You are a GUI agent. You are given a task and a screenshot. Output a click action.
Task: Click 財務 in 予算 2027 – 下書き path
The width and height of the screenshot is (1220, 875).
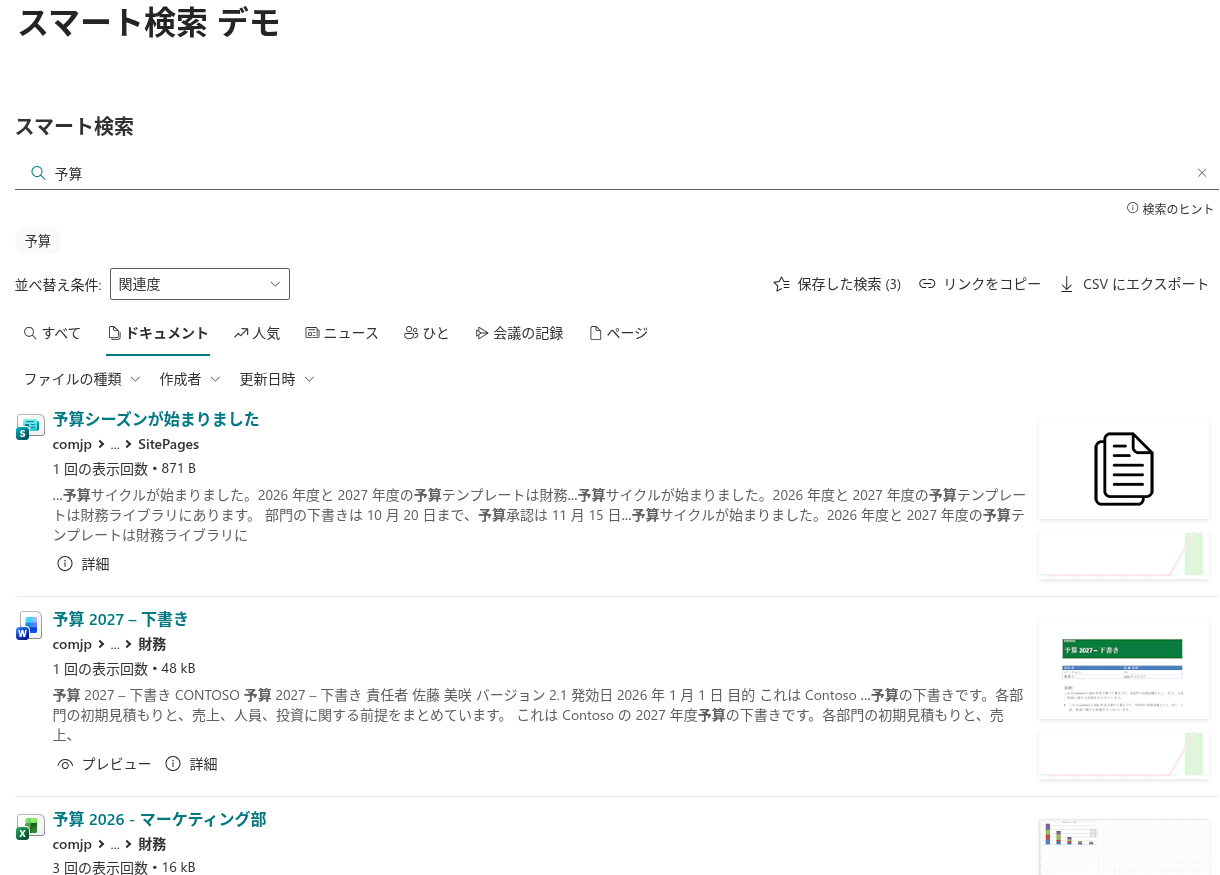[x=152, y=644]
